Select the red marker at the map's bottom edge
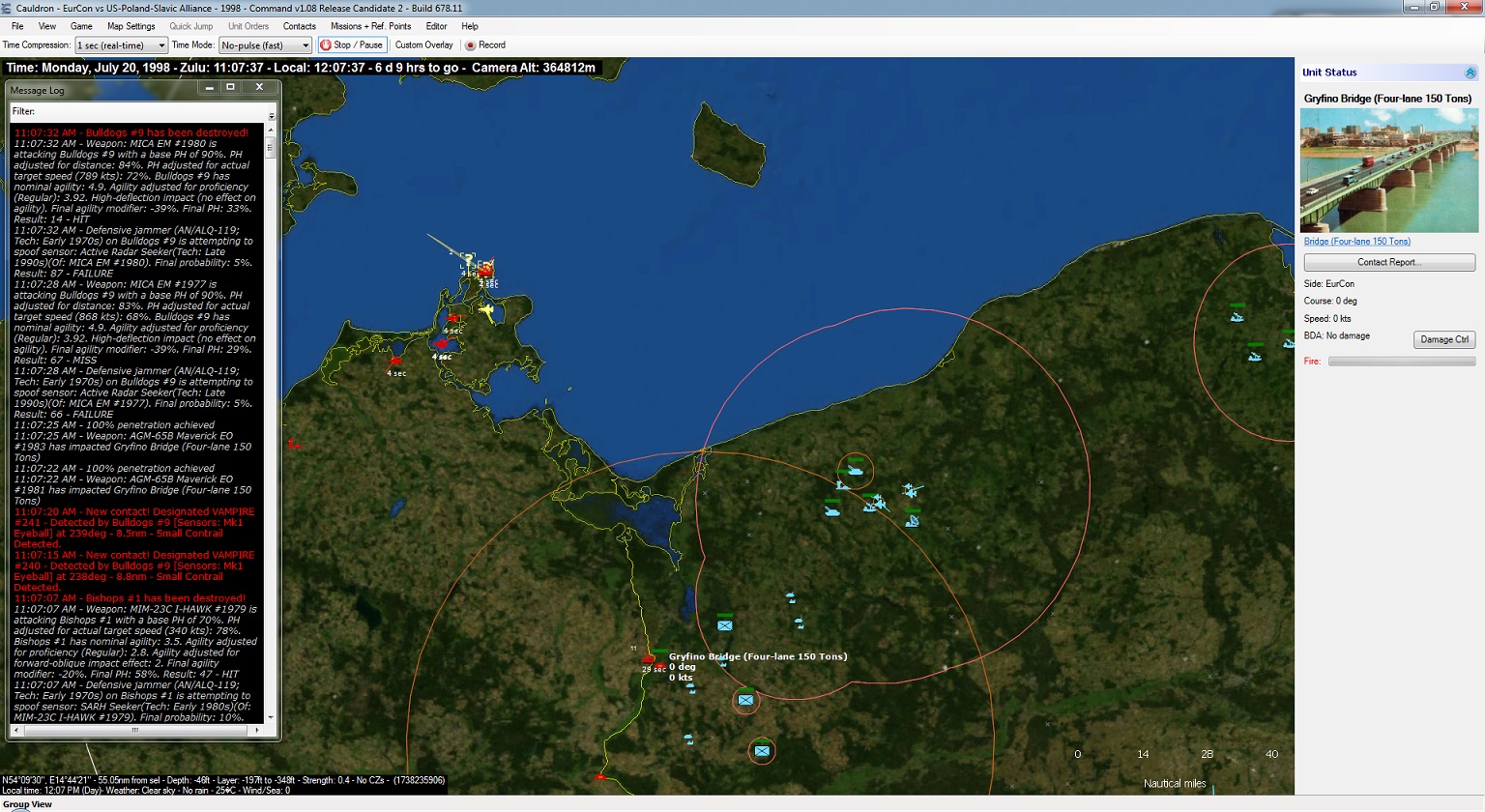The image size is (1485, 812). click(x=600, y=776)
